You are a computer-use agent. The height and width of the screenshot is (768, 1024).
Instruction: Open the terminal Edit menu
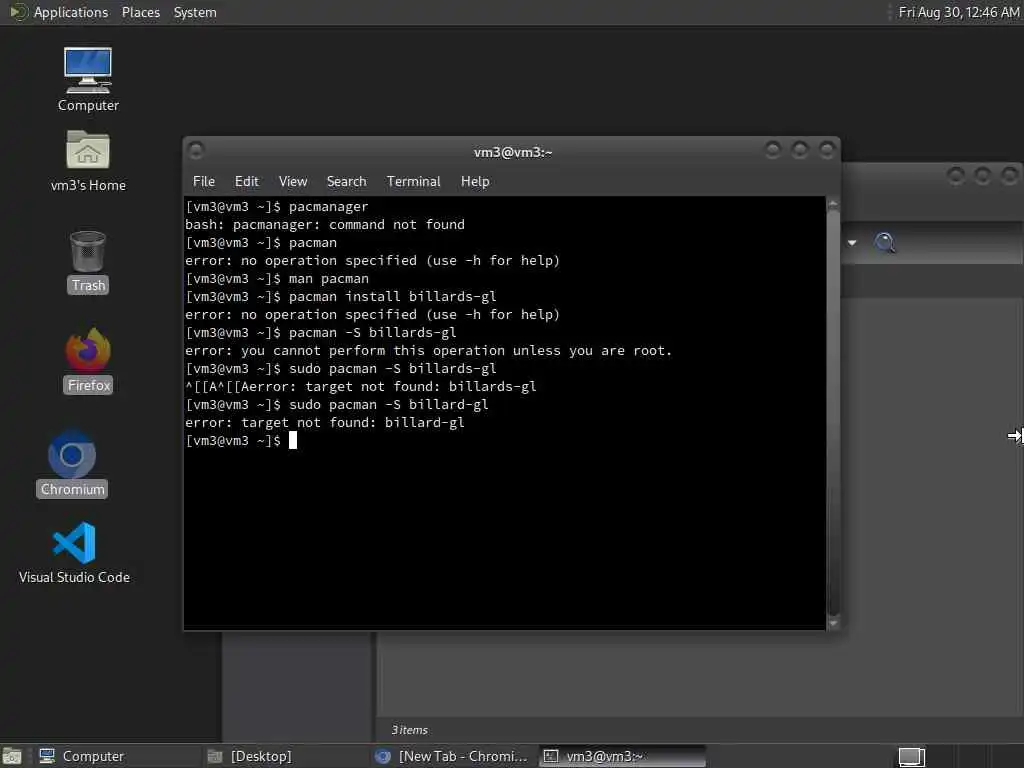pyautogui.click(x=246, y=182)
